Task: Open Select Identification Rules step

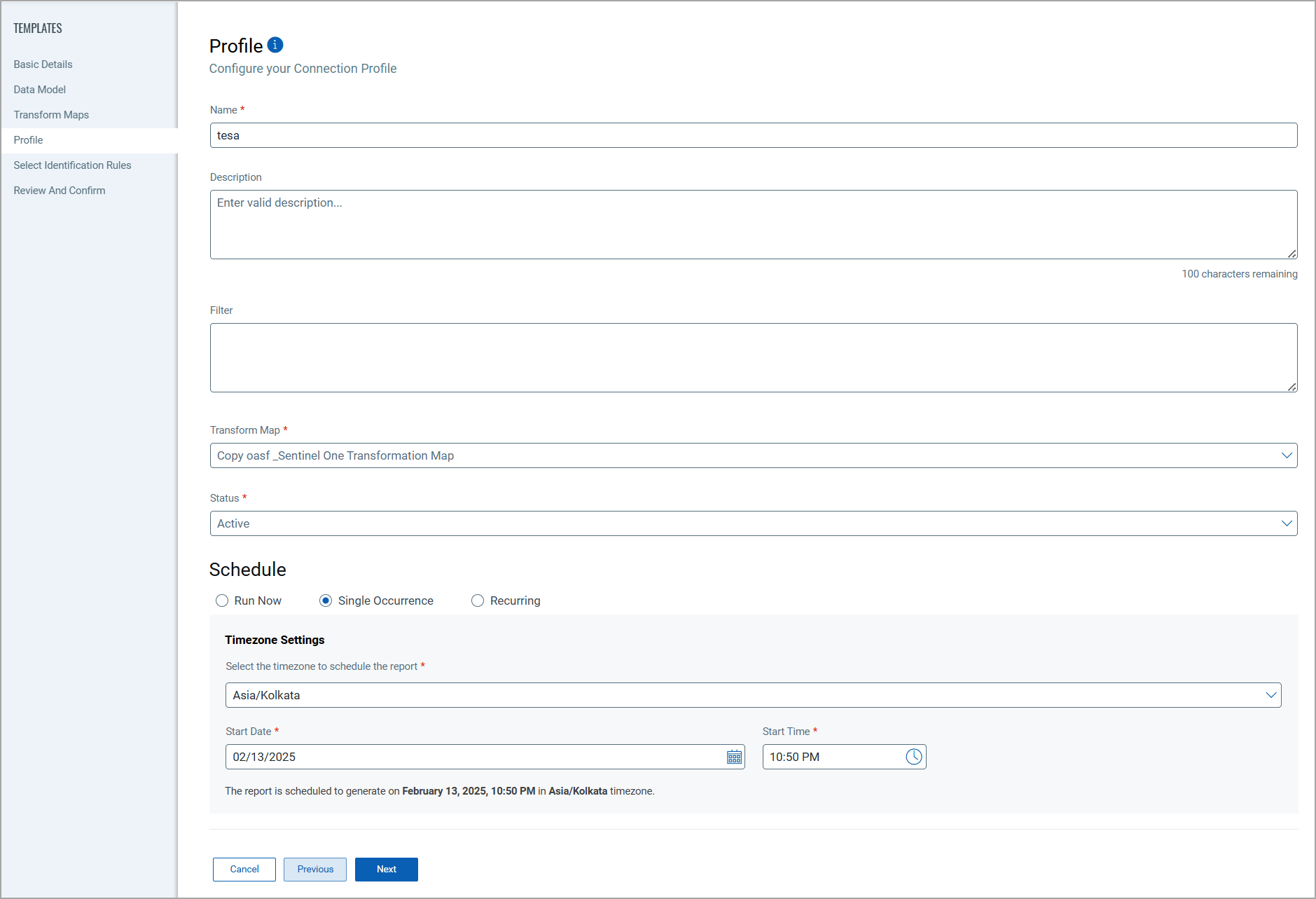Action: click(72, 165)
